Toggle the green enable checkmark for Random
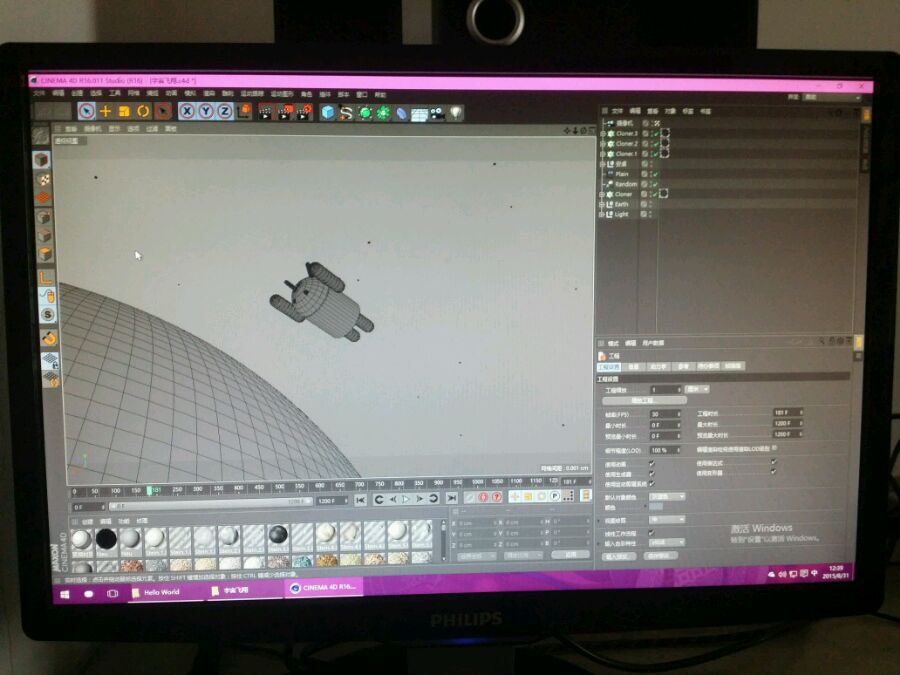Viewport: 900px width, 675px height. (655, 184)
